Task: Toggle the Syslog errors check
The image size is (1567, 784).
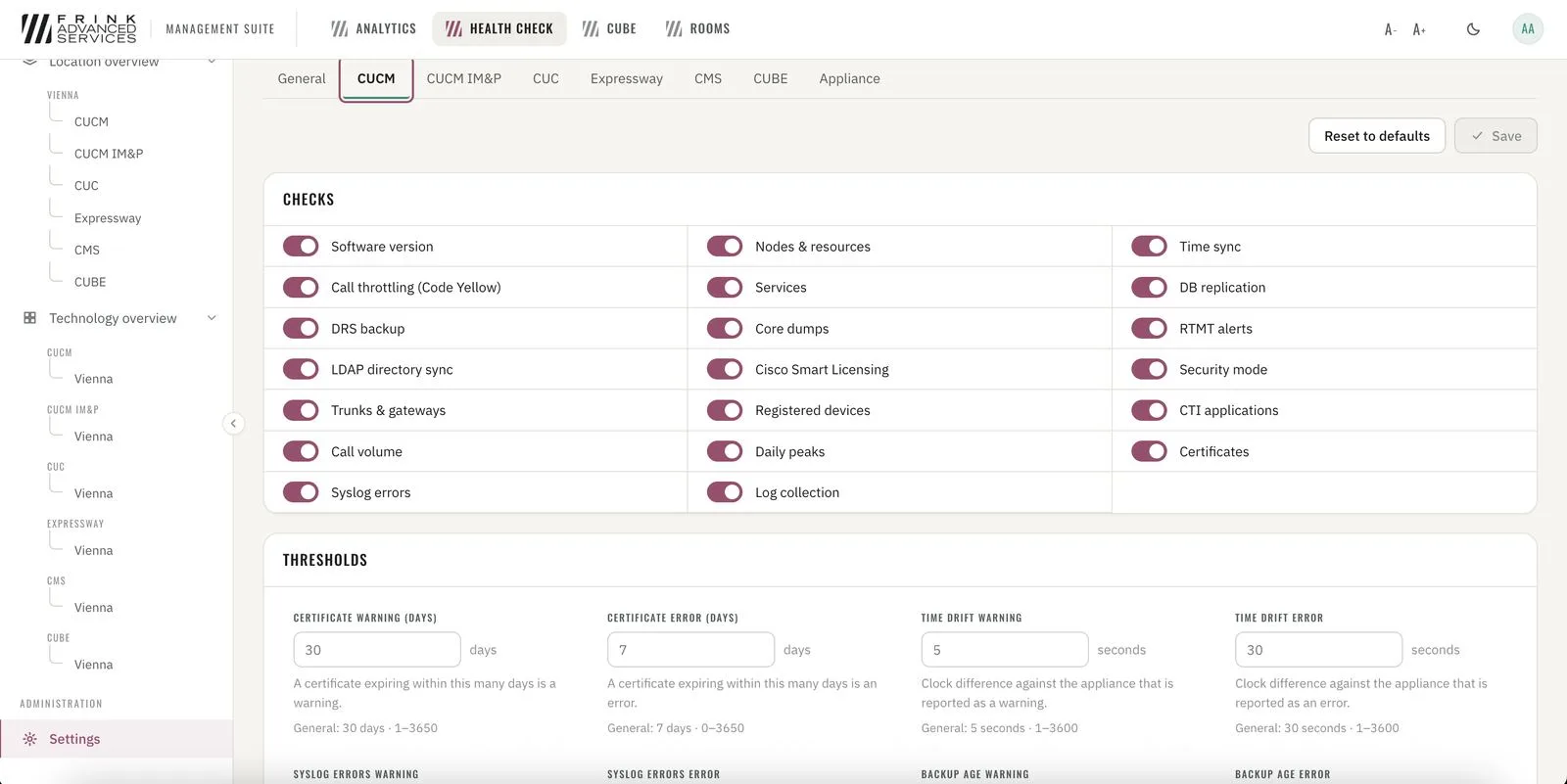Action: [x=301, y=492]
